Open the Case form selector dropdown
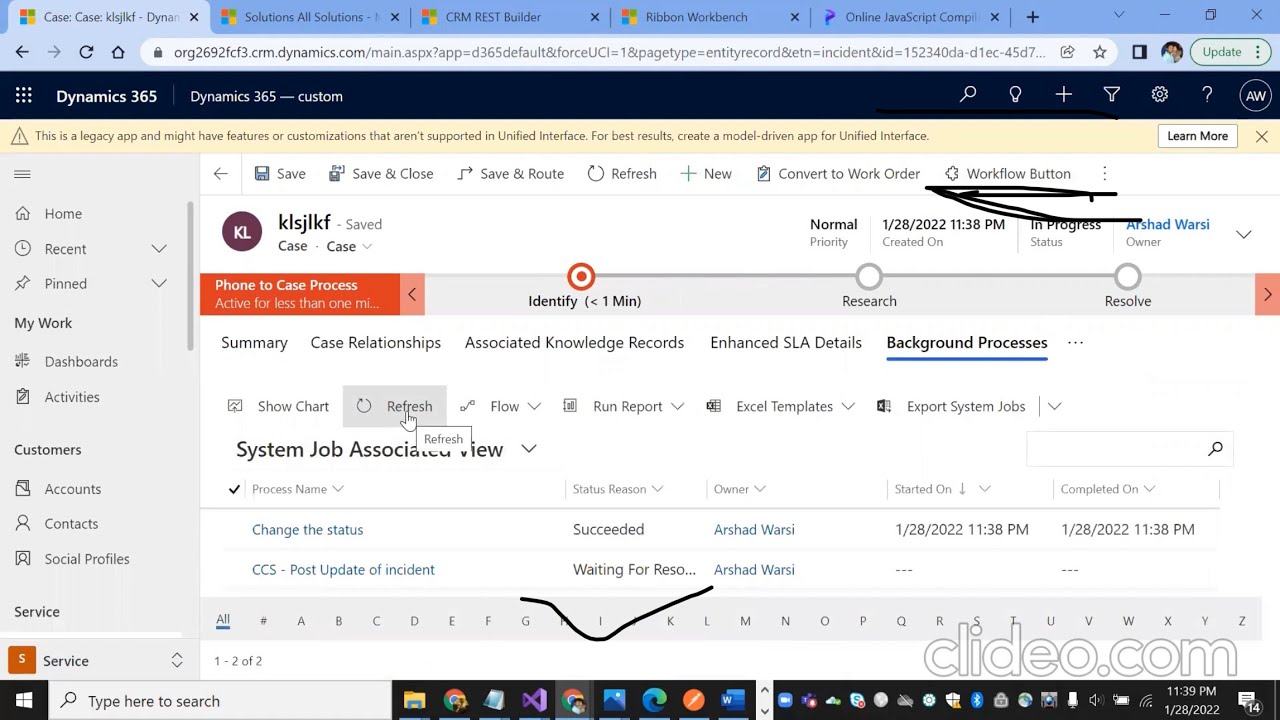1280x720 pixels. pos(349,246)
